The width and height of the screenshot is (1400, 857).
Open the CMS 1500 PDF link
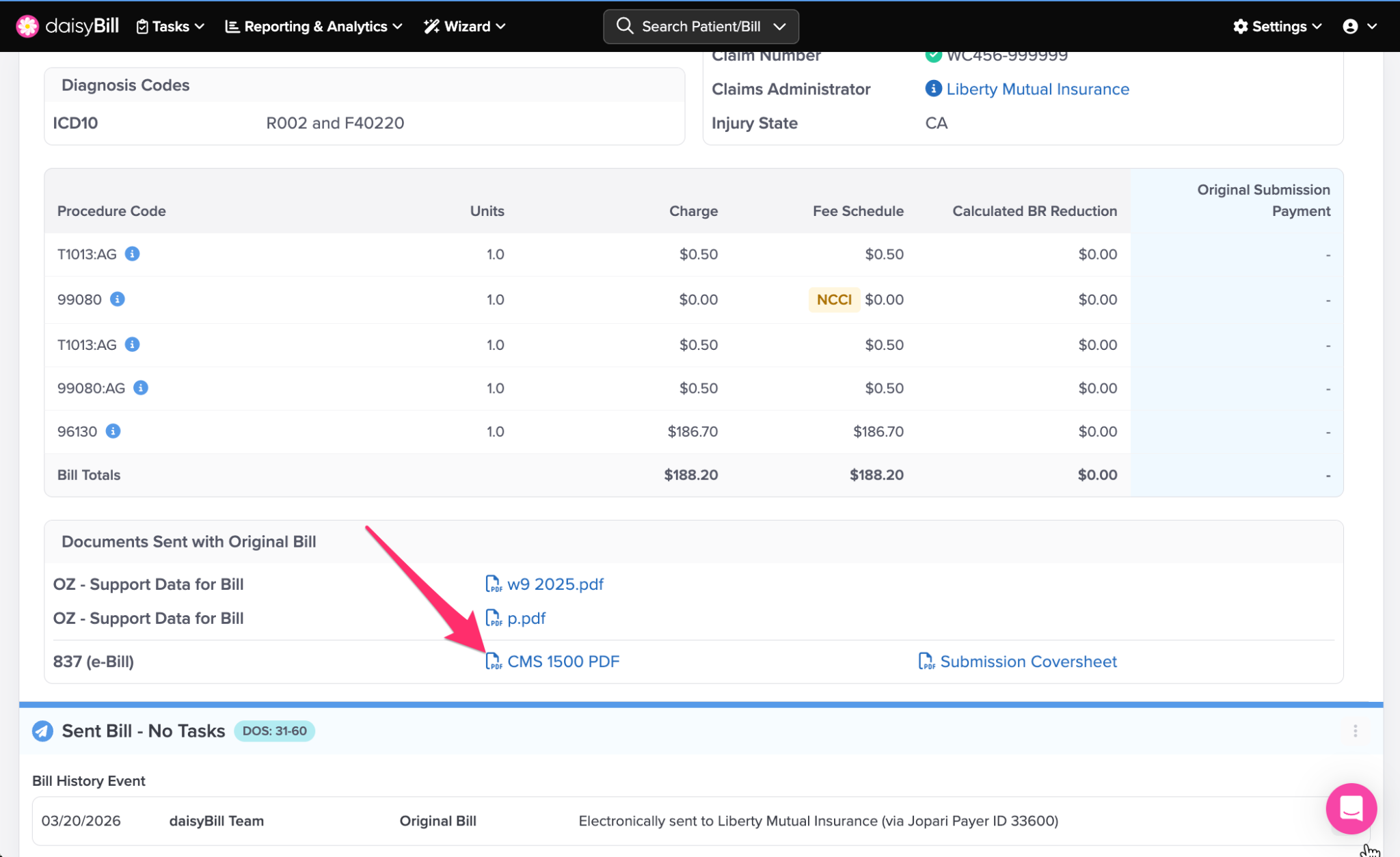(x=563, y=662)
